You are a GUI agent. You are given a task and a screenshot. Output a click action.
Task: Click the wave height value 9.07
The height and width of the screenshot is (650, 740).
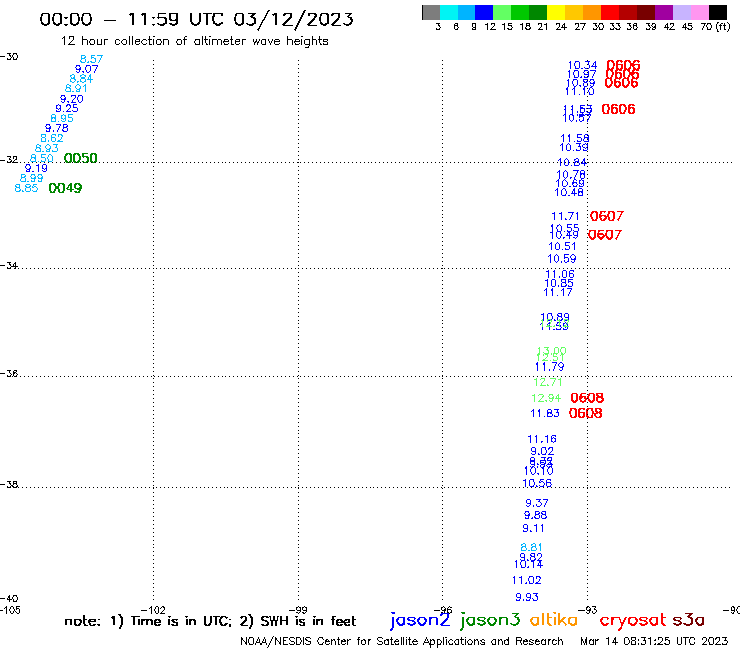[x=86, y=69]
